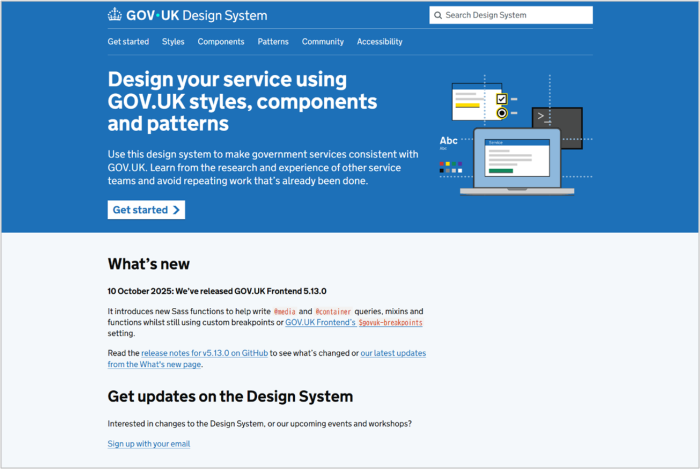Open the Styles navigation item
Screen dimensions: 700x469
pos(173,42)
